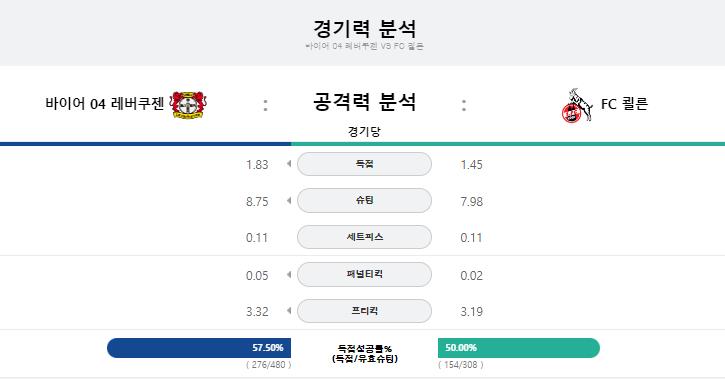Click the 경기력 분석 page heading
725x379 pixels.
[x=364, y=29]
